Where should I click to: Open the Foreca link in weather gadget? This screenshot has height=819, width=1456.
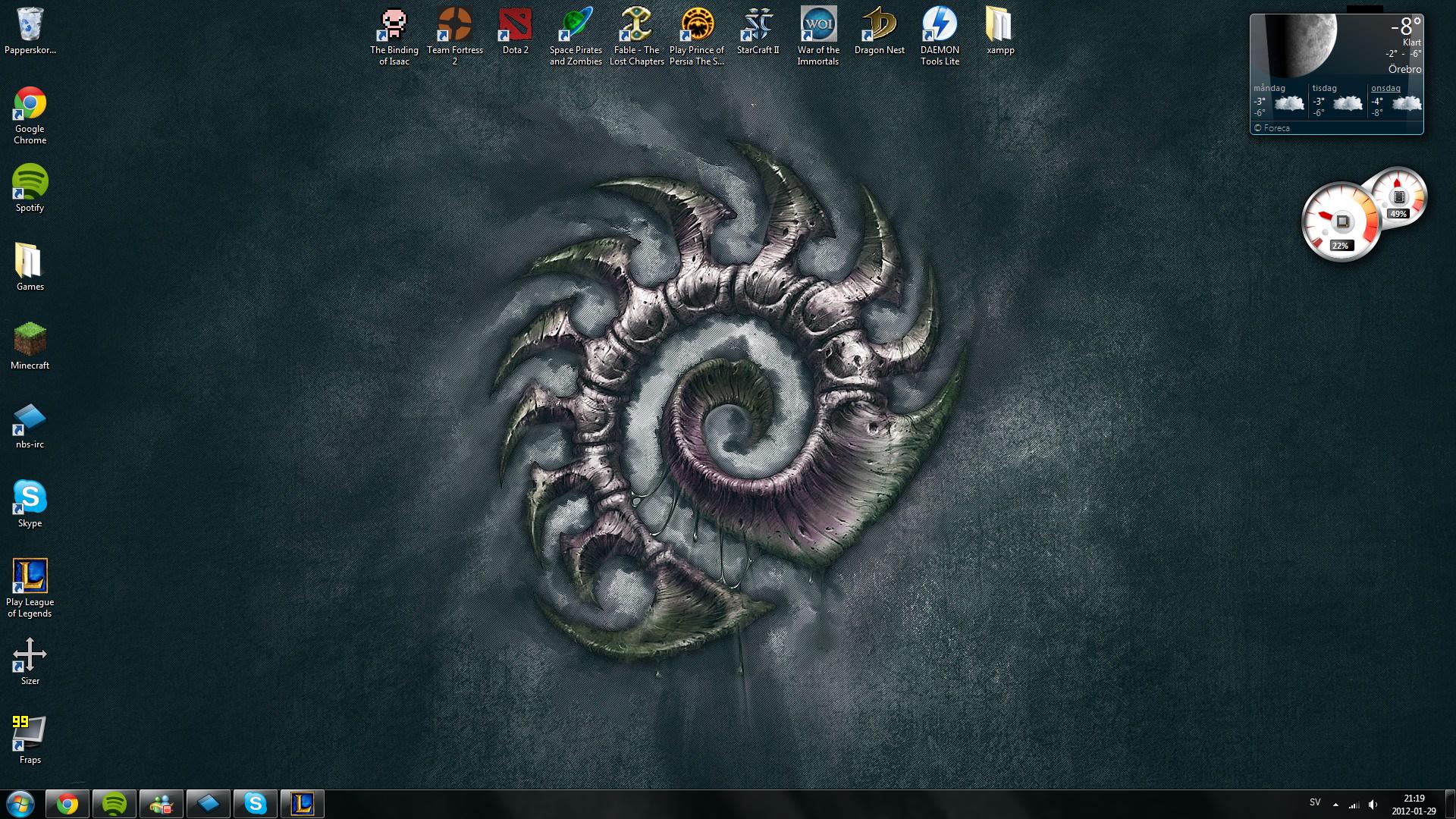[1272, 128]
